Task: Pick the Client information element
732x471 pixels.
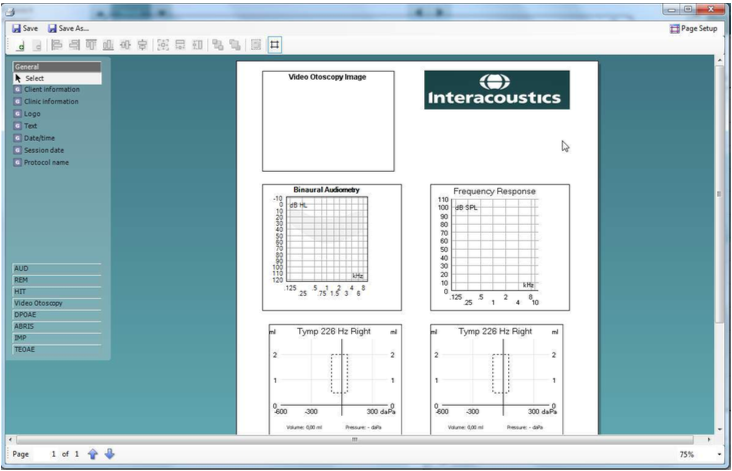Action: (x=52, y=89)
